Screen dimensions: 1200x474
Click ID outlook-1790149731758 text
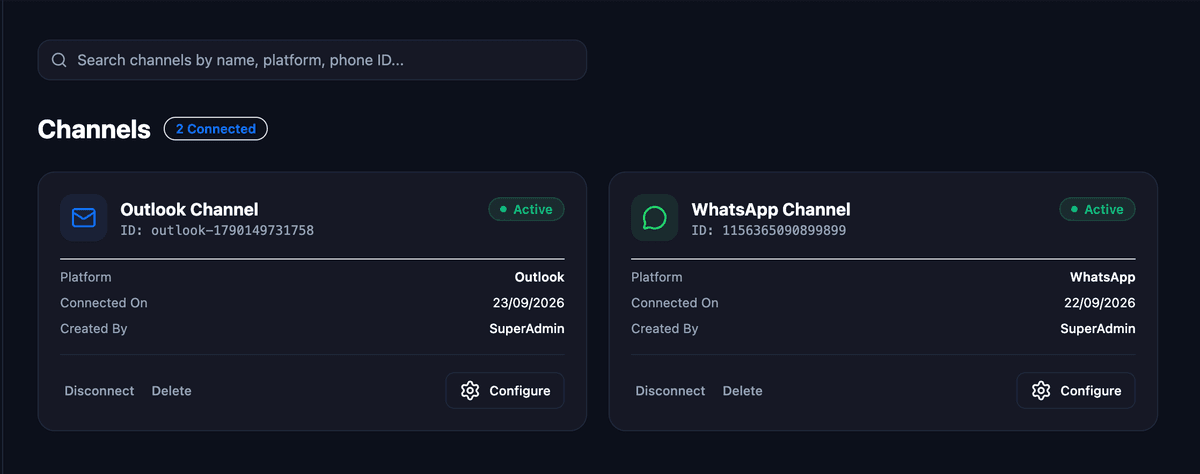tap(217, 231)
